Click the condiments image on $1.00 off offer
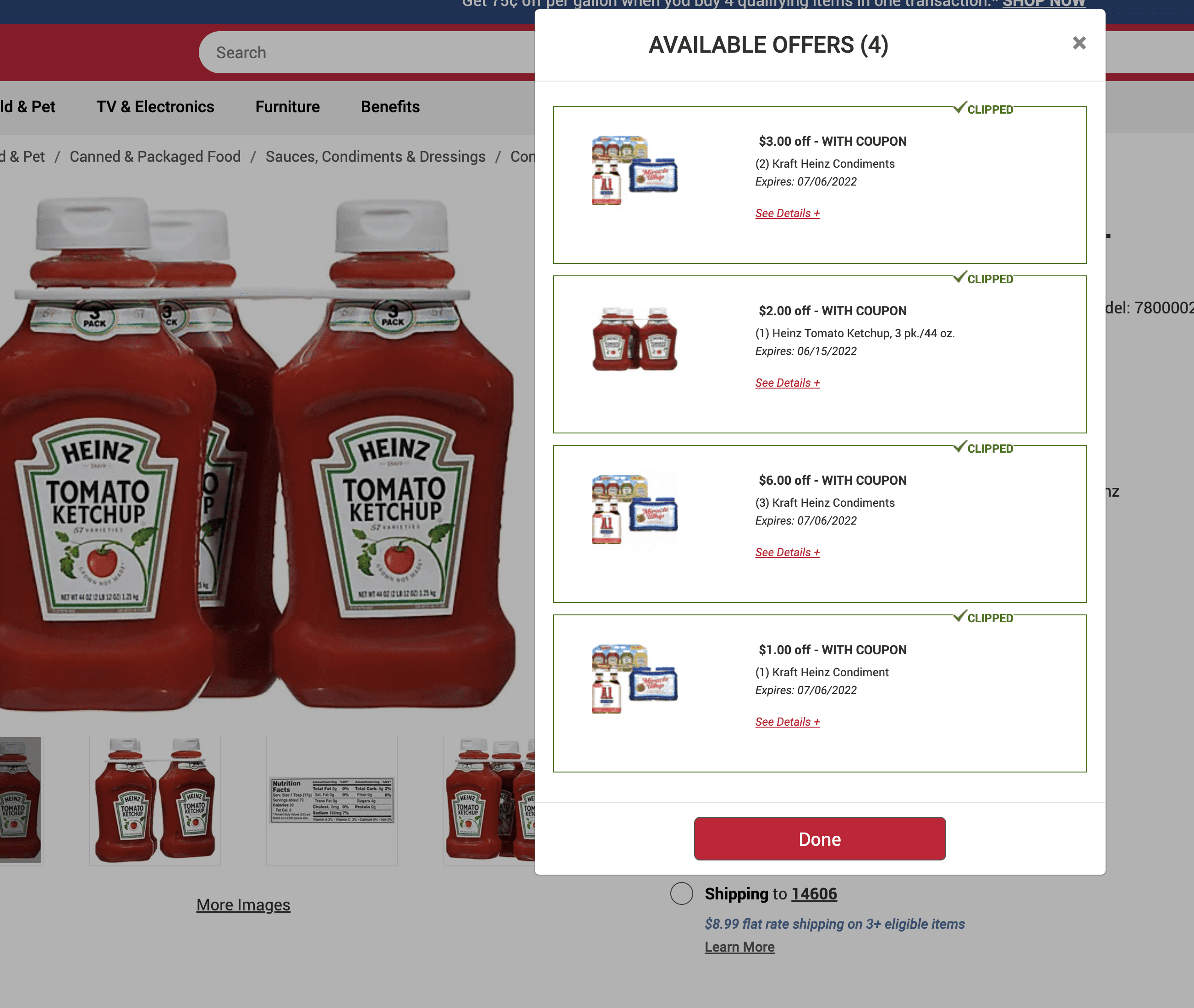This screenshot has height=1008, width=1194. click(634, 679)
